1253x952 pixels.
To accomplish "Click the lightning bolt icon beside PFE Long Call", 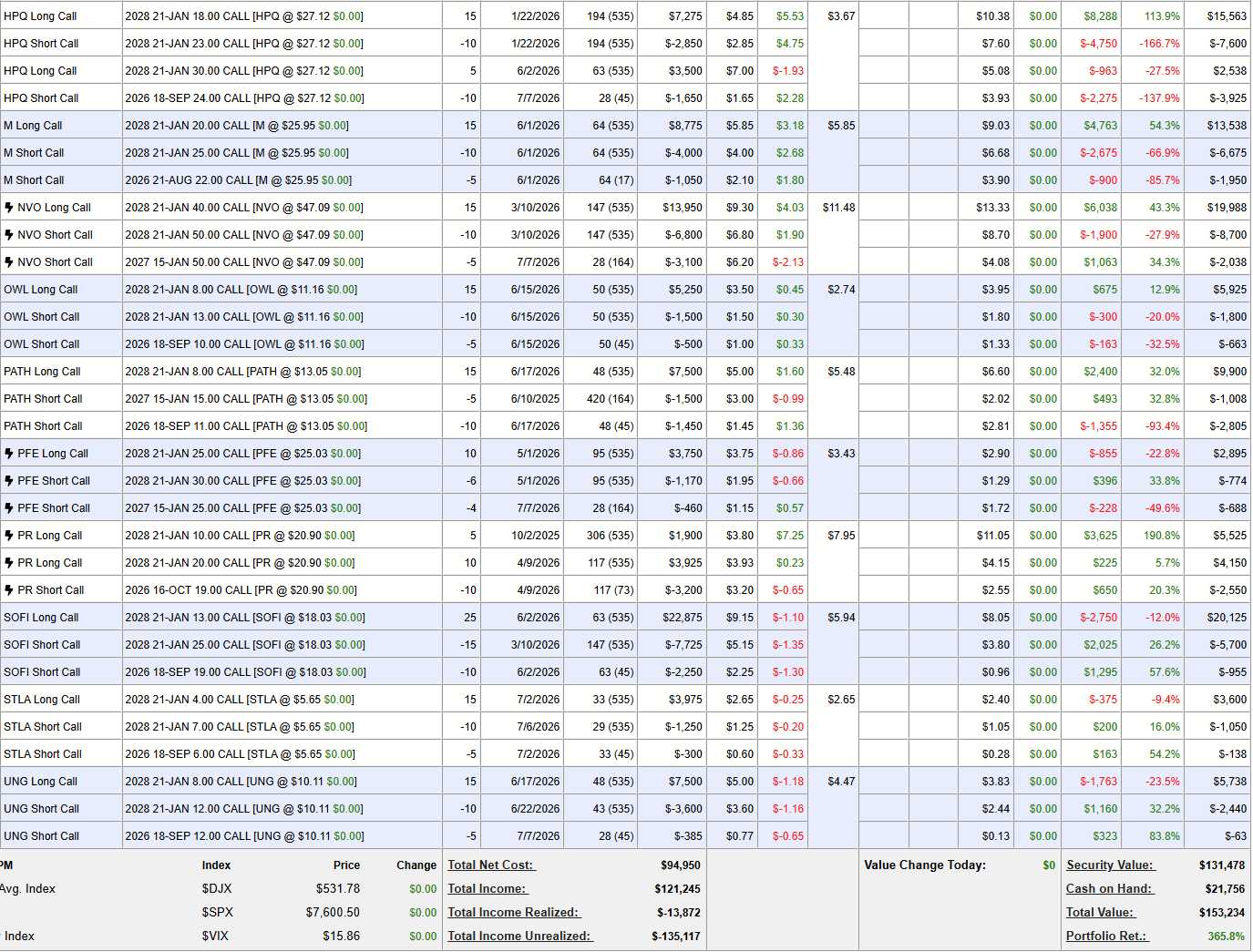I will pyautogui.click(x=9, y=454).
